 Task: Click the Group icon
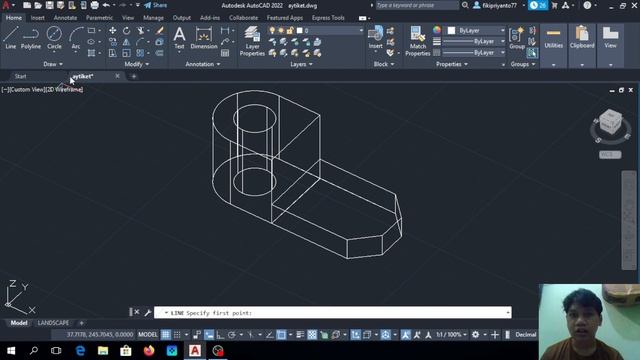point(517,38)
